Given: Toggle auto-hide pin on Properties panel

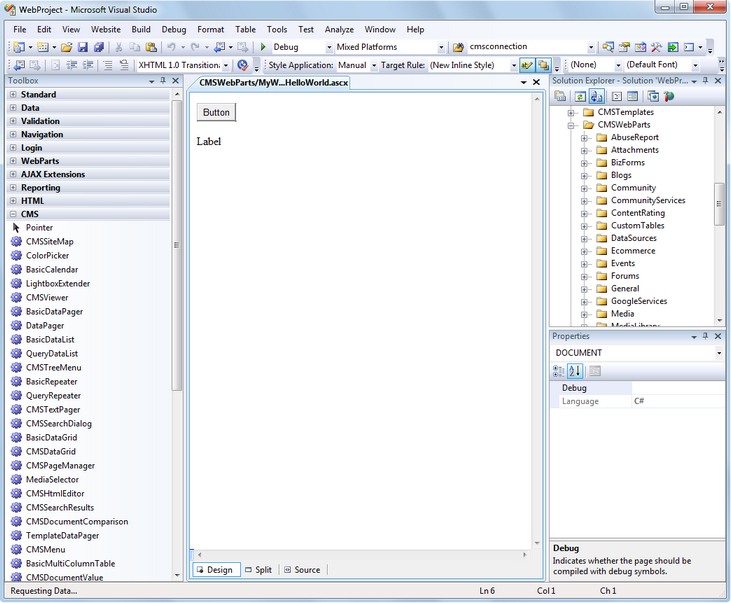Looking at the screenshot, I should 707,337.
